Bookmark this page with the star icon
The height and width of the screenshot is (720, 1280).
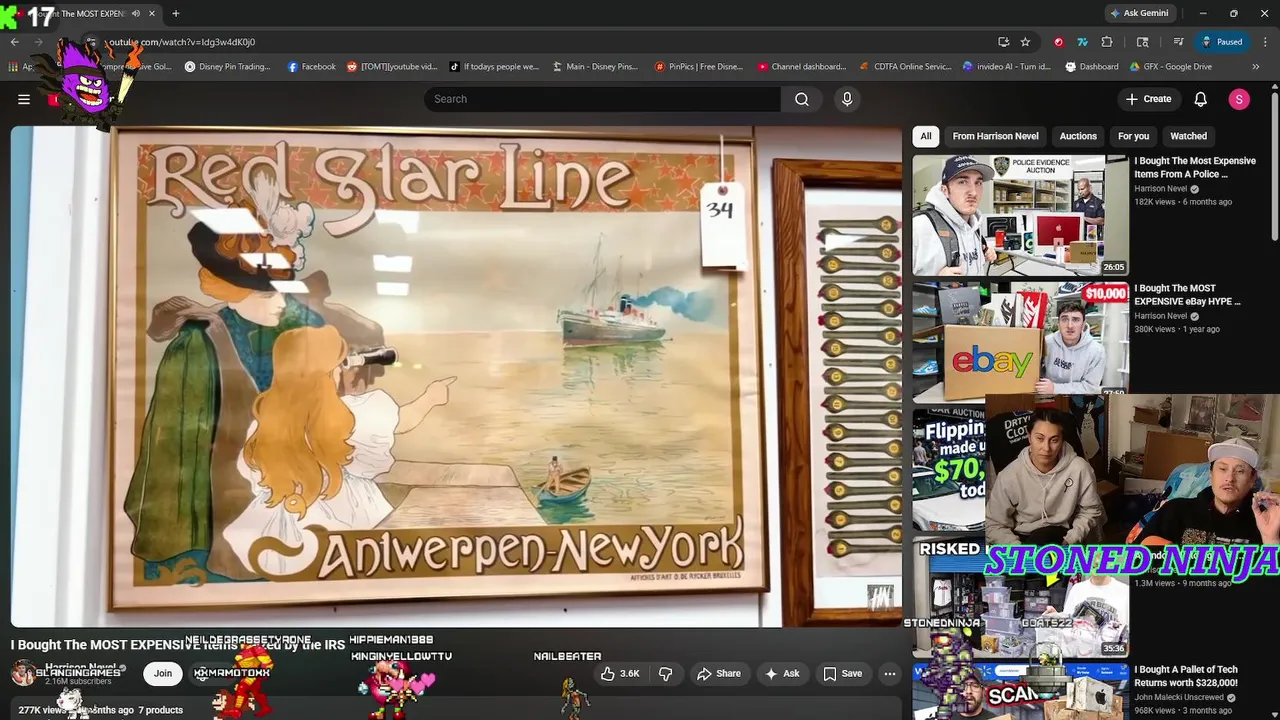tap(1025, 42)
